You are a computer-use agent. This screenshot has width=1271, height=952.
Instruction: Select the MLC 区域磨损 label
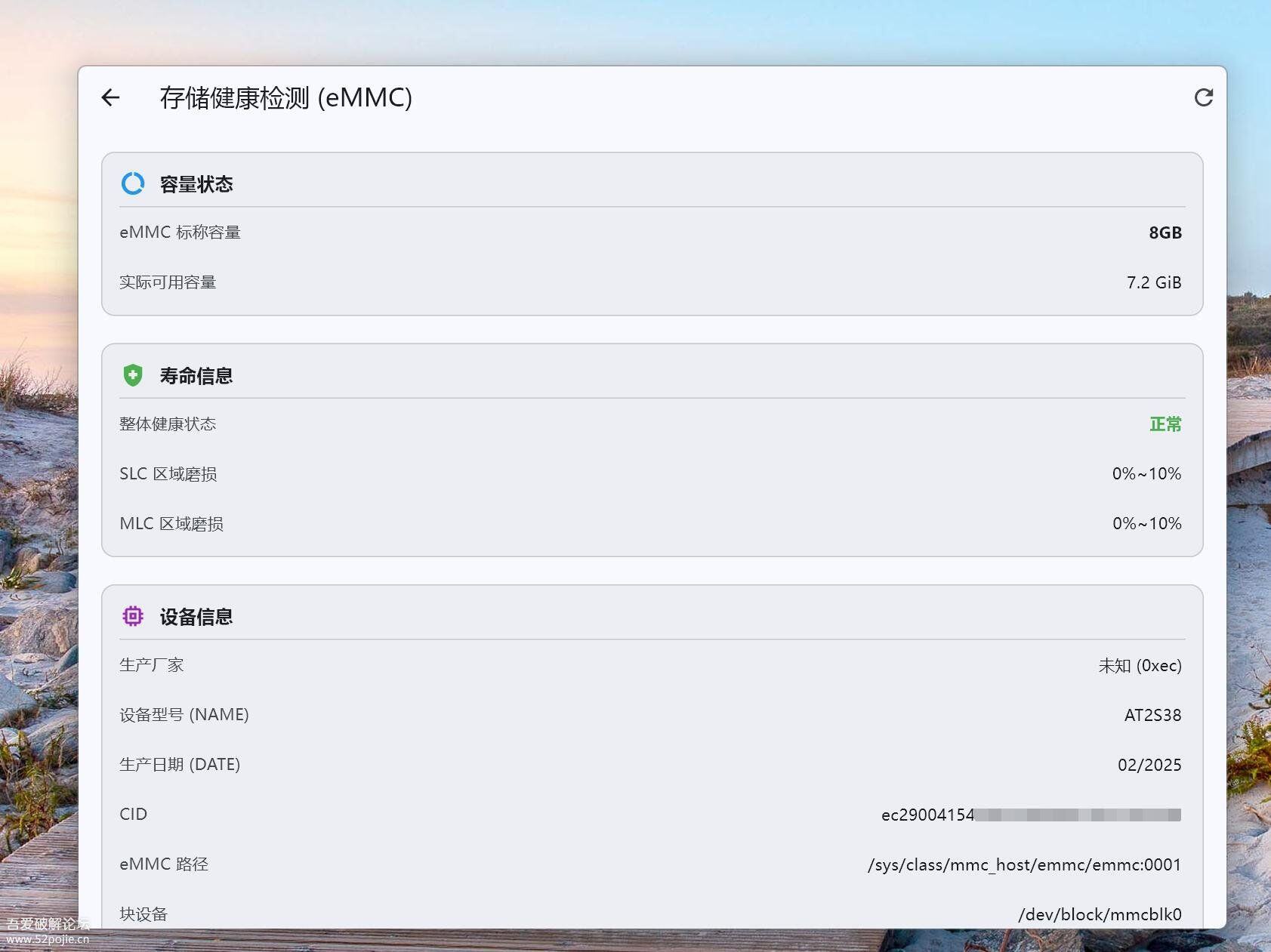pyautogui.click(x=171, y=524)
